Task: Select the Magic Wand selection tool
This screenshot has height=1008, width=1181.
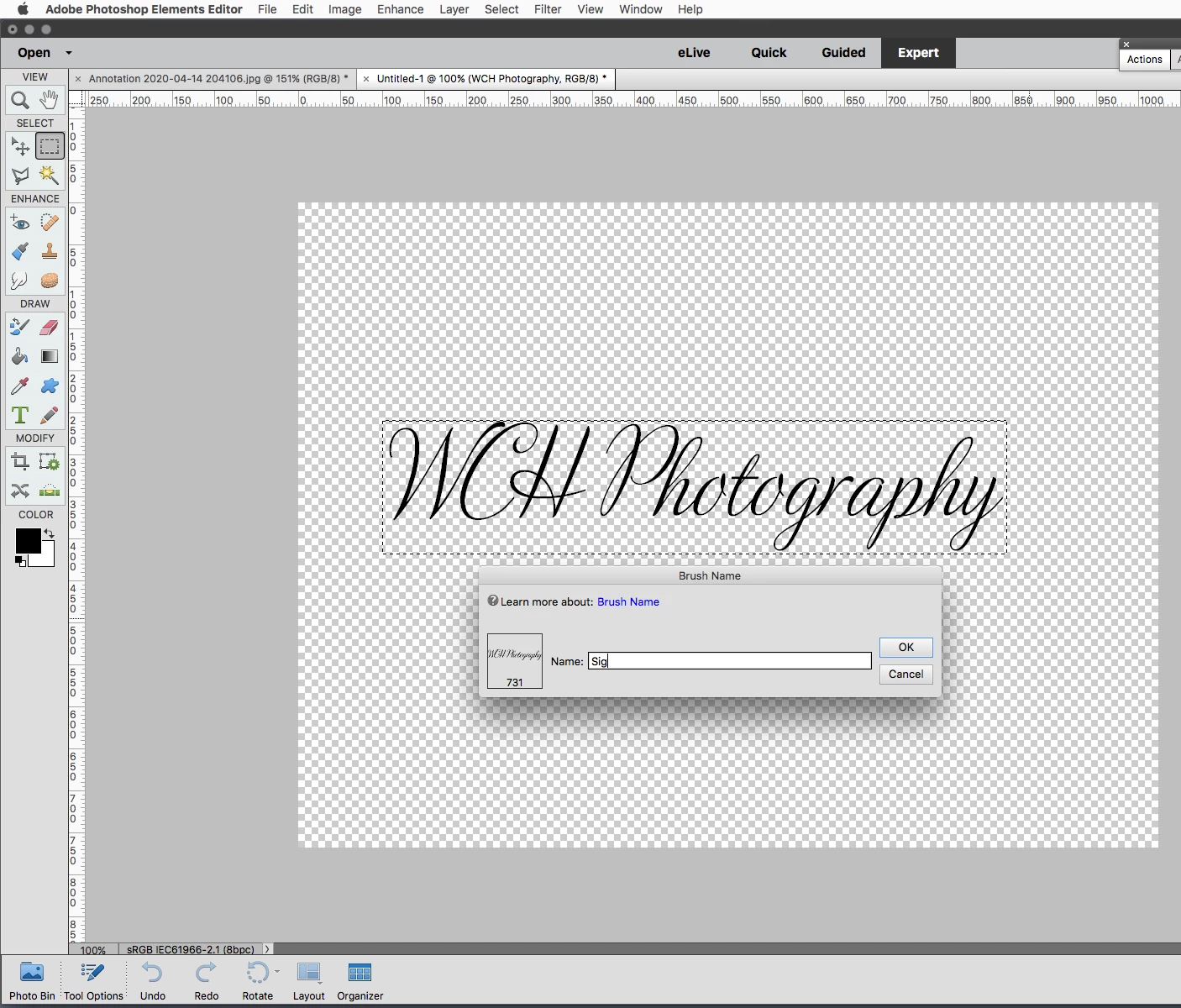Action: (x=50, y=176)
